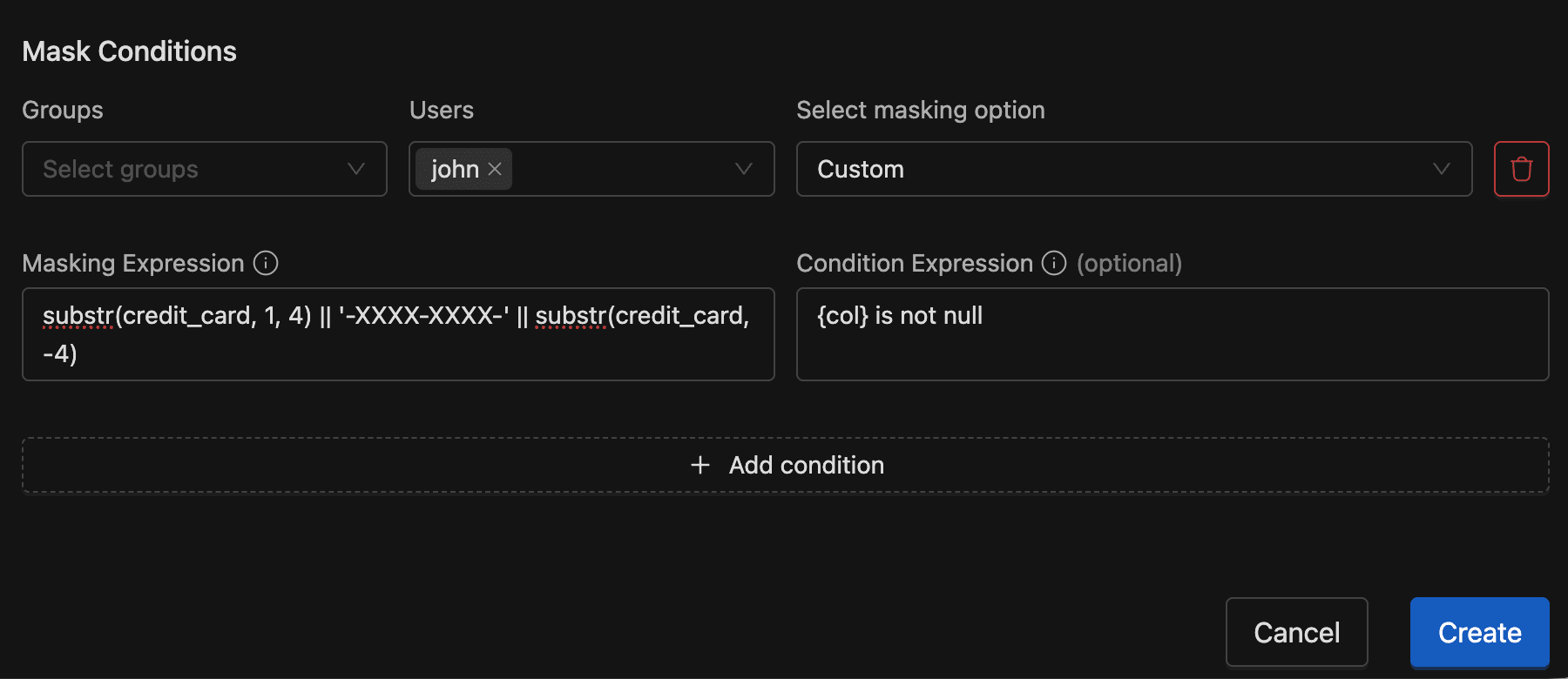The height and width of the screenshot is (679, 1568).
Task: Expand the Custom masking option chevron
Action: coord(1443,169)
